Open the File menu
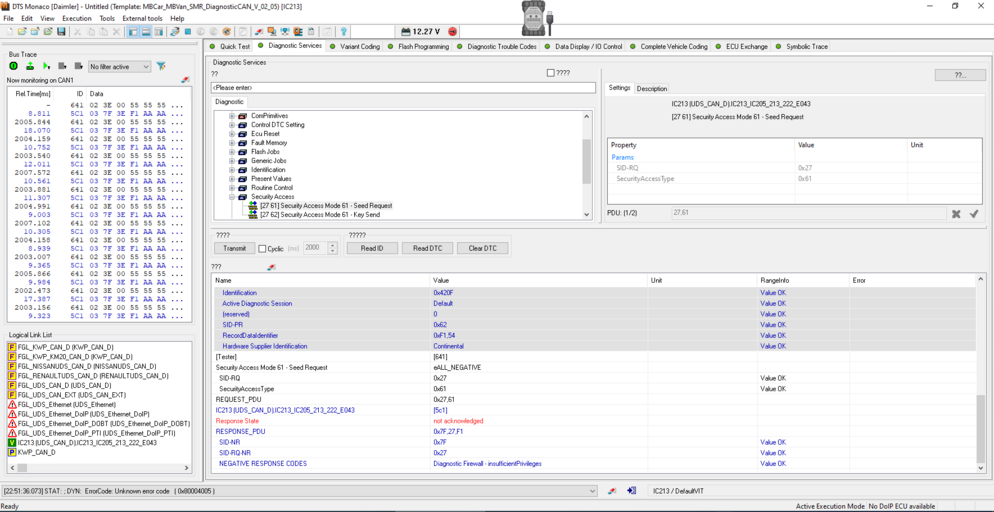The width and height of the screenshot is (994, 512). (8, 18)
